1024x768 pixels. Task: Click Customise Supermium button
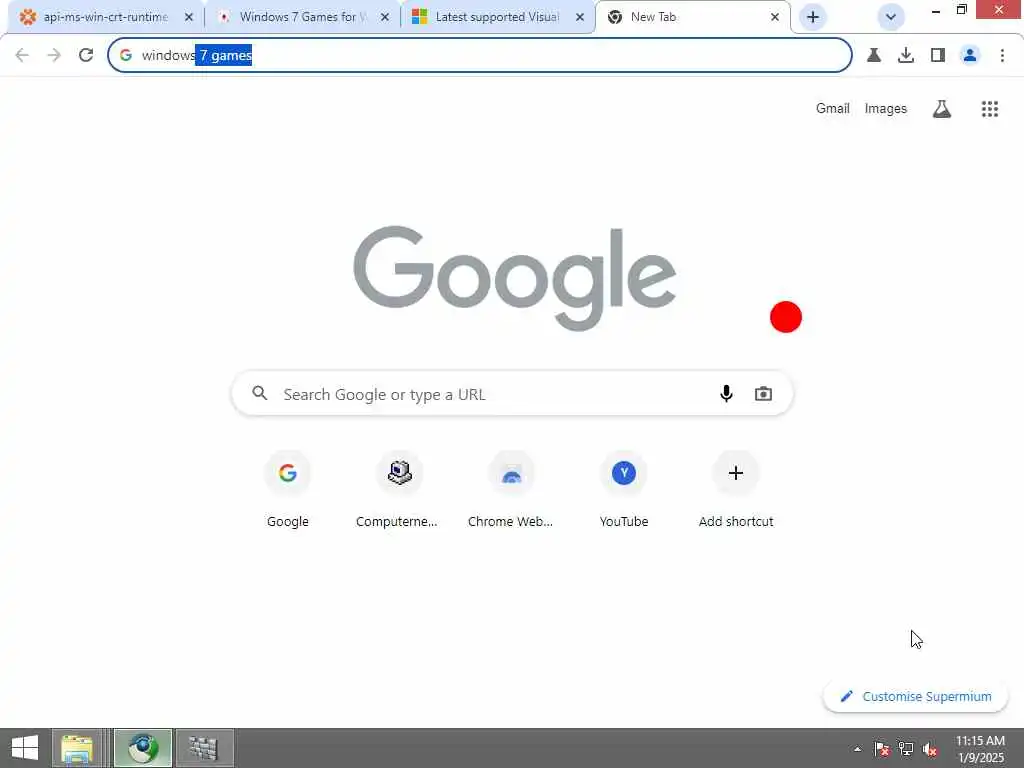(916, 696)
